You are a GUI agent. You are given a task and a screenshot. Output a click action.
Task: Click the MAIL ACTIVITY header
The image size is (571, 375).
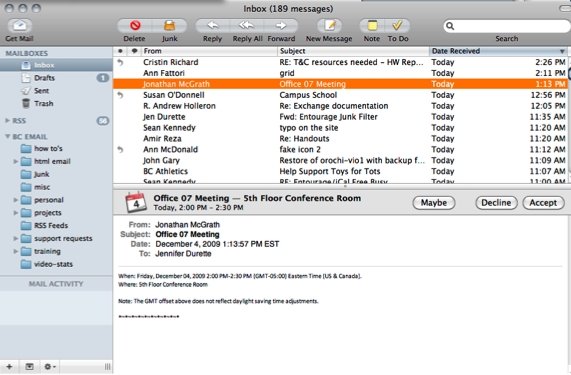(x=56, y=284)
